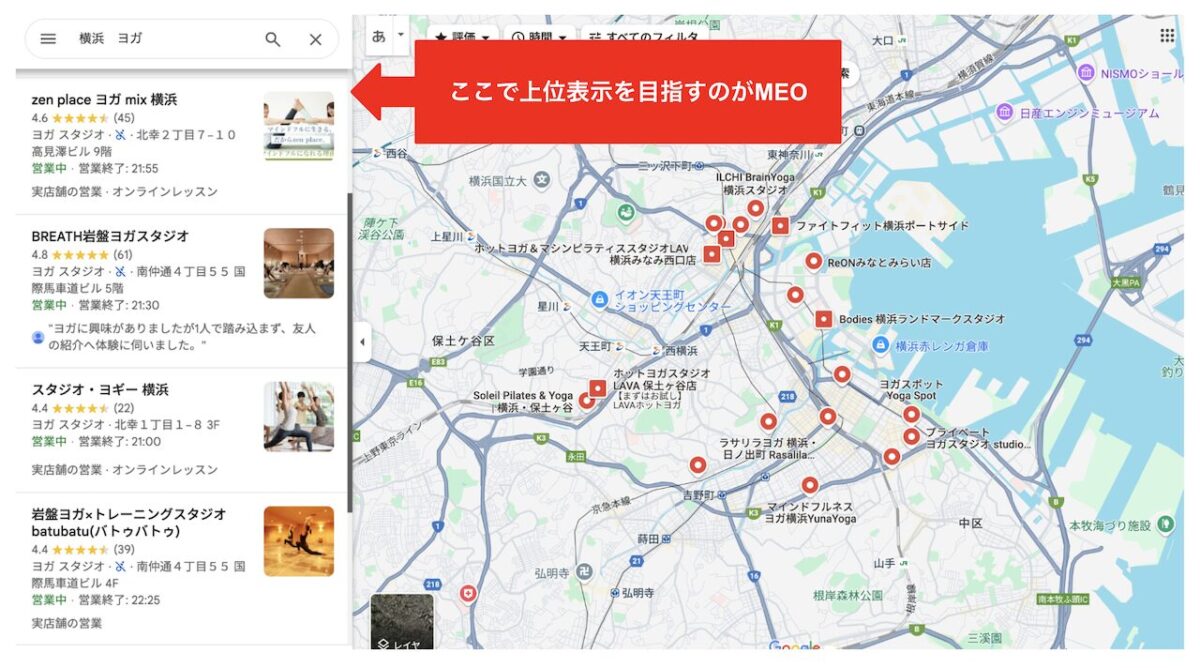Image resolution: width=1200 pixels, height=668 pixels.
Task: Open the スタジオ・ヨギー 横浜 listing title
Action: tap(100, 390)
